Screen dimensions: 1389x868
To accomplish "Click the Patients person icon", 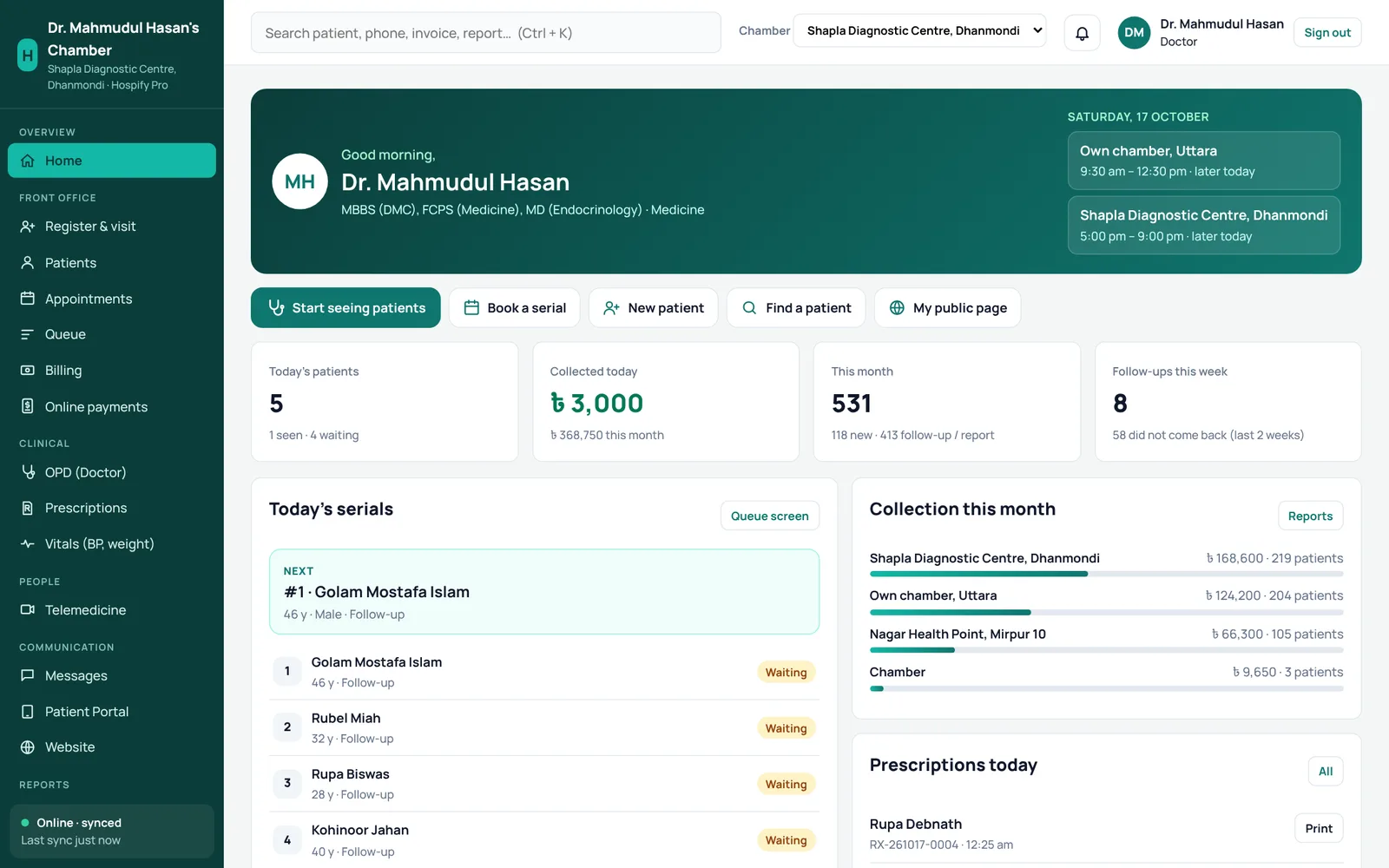I will pyautogui.click(x=28, y=263).
